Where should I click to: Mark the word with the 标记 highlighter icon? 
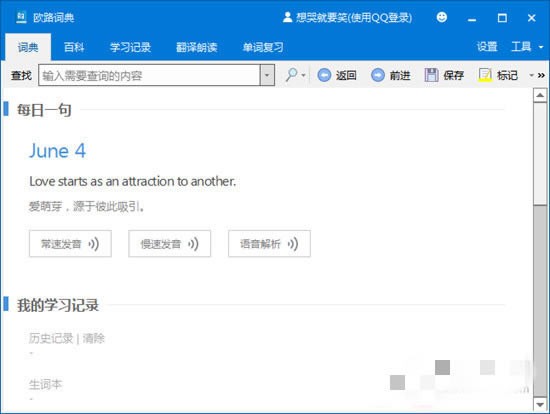coord(485,75)
